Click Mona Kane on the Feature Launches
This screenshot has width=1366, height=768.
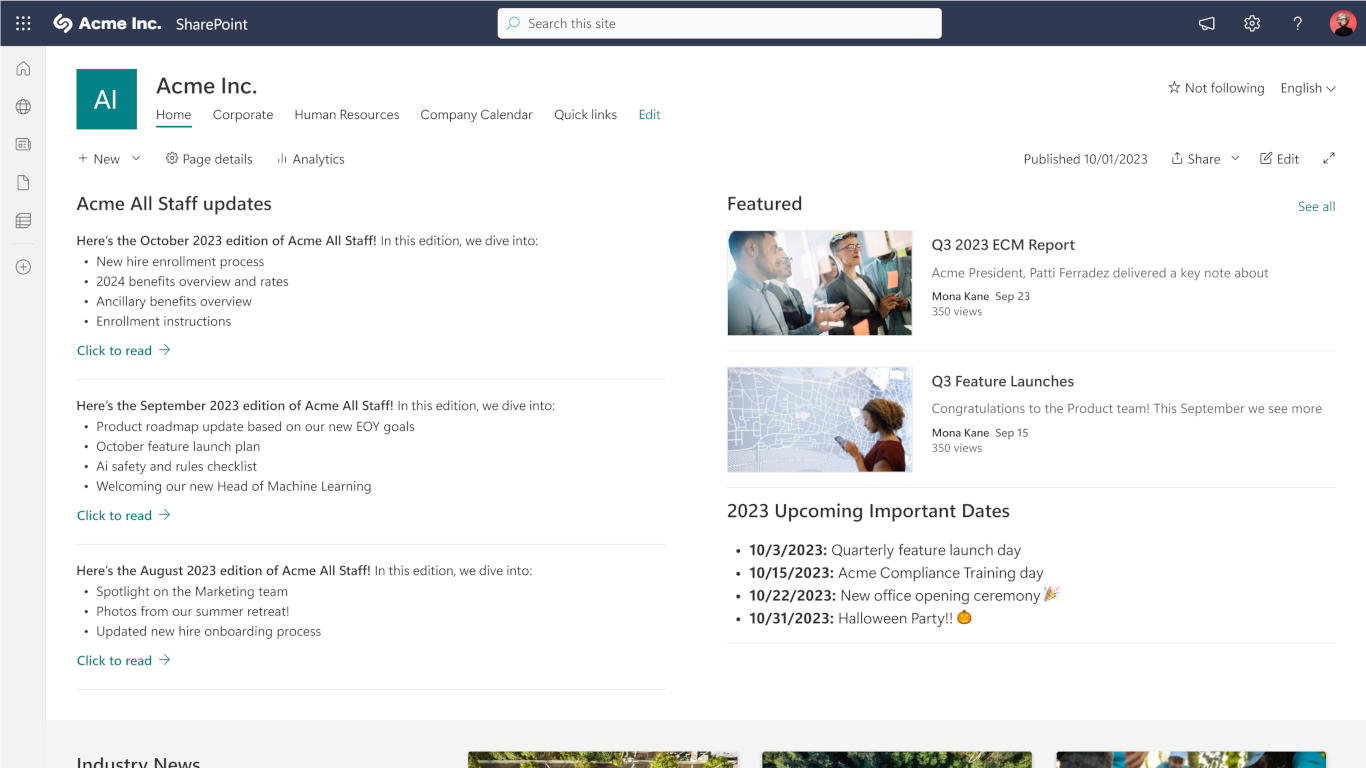tap(960, 434)
